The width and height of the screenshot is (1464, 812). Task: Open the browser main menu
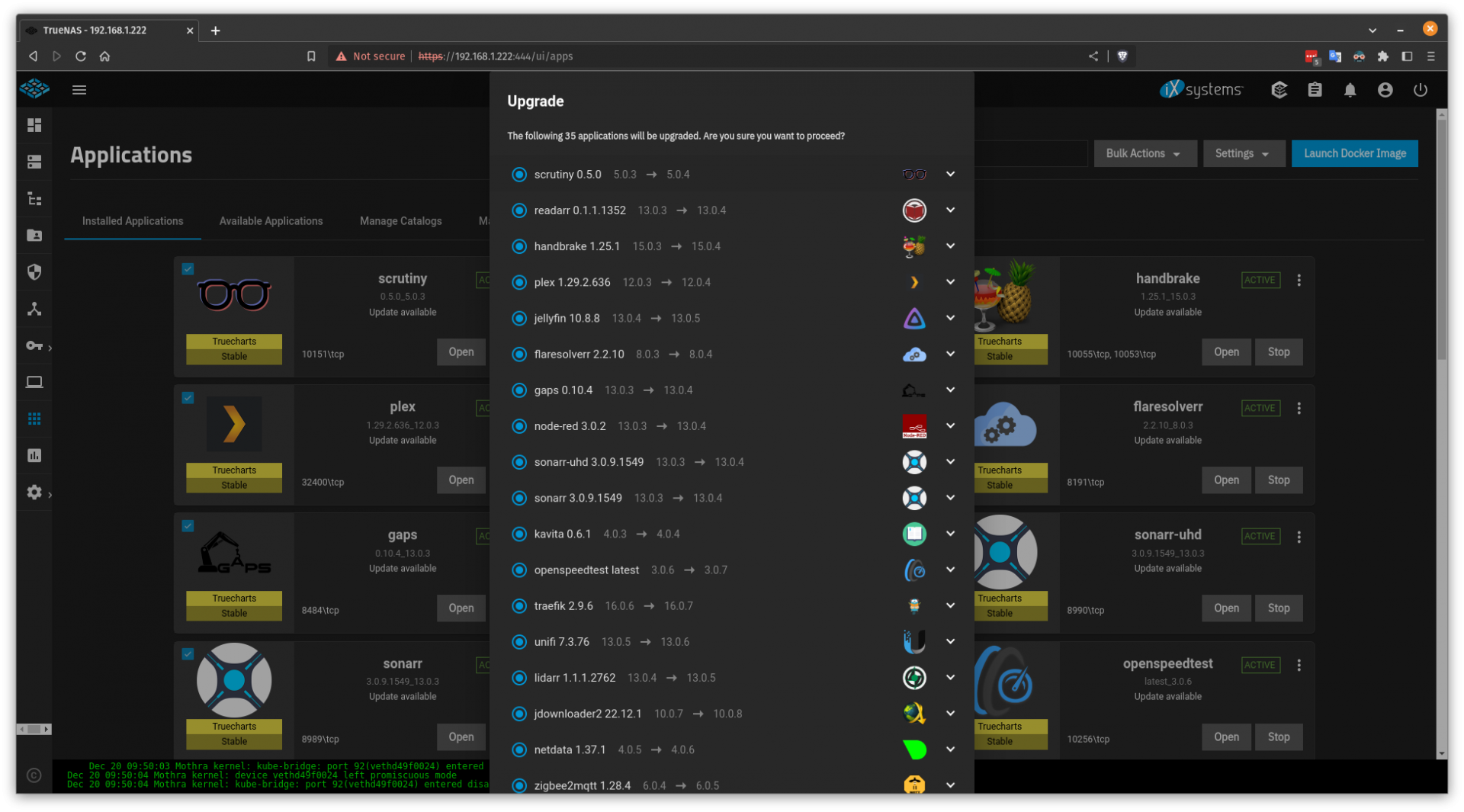tap(1431, 56)
